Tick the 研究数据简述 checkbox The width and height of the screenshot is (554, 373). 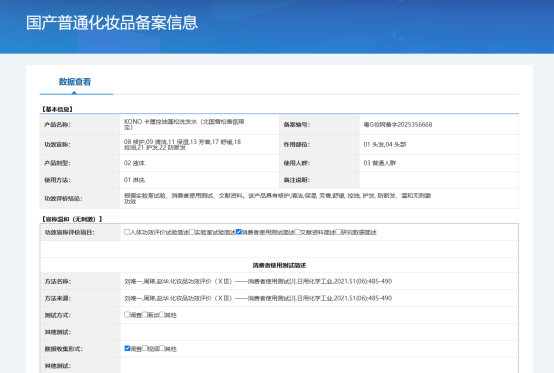(x=338, y=232)
